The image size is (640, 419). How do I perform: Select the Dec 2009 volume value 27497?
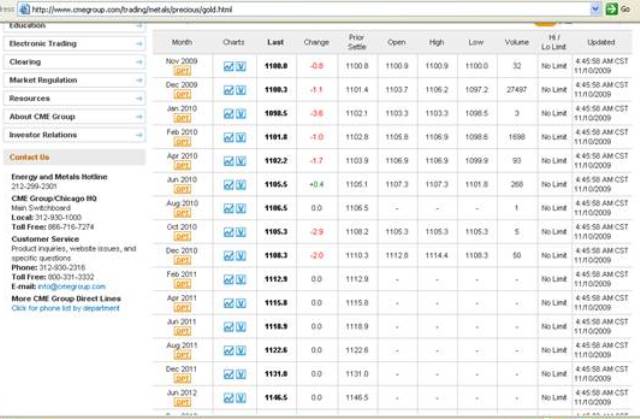point(516,90)
